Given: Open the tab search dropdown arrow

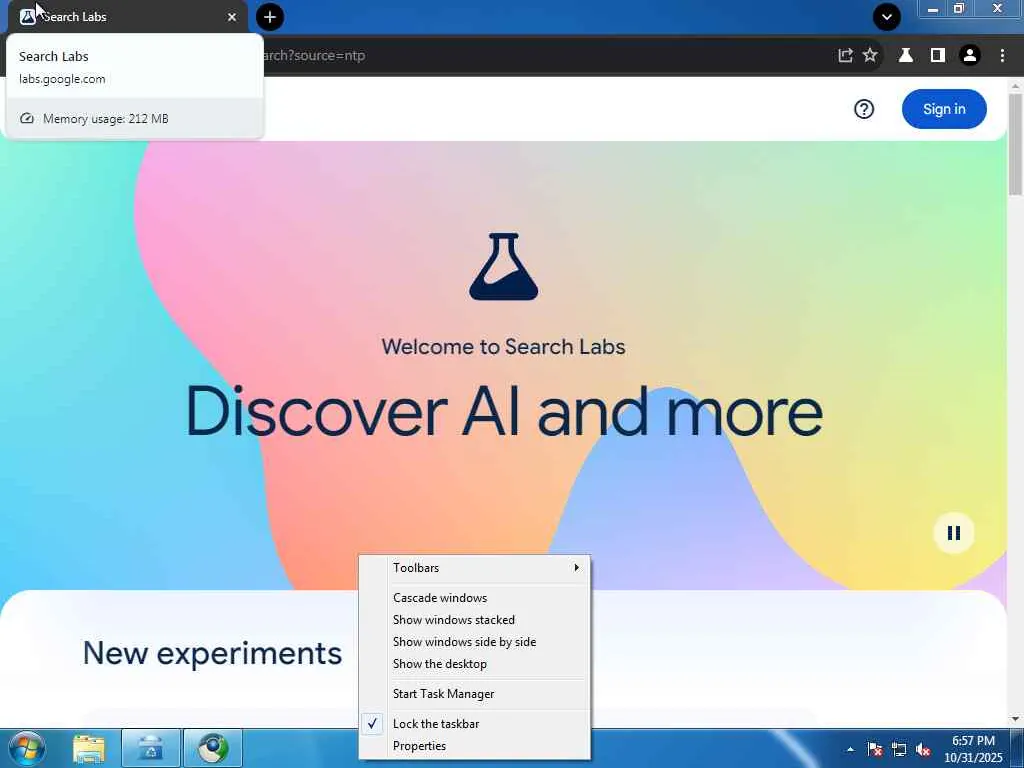Looking at the screenshot, I should (x=887, y=17).
